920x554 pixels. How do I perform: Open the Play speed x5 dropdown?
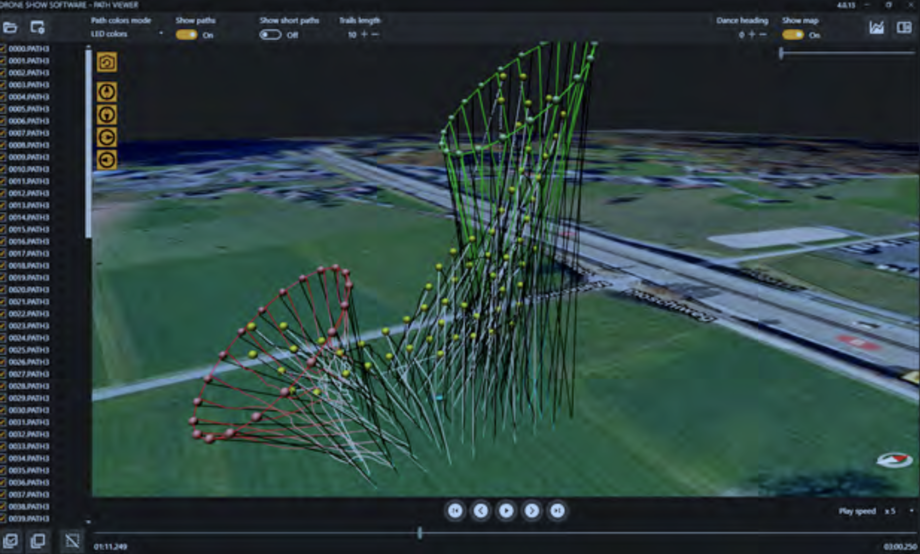tap(899, 511)
